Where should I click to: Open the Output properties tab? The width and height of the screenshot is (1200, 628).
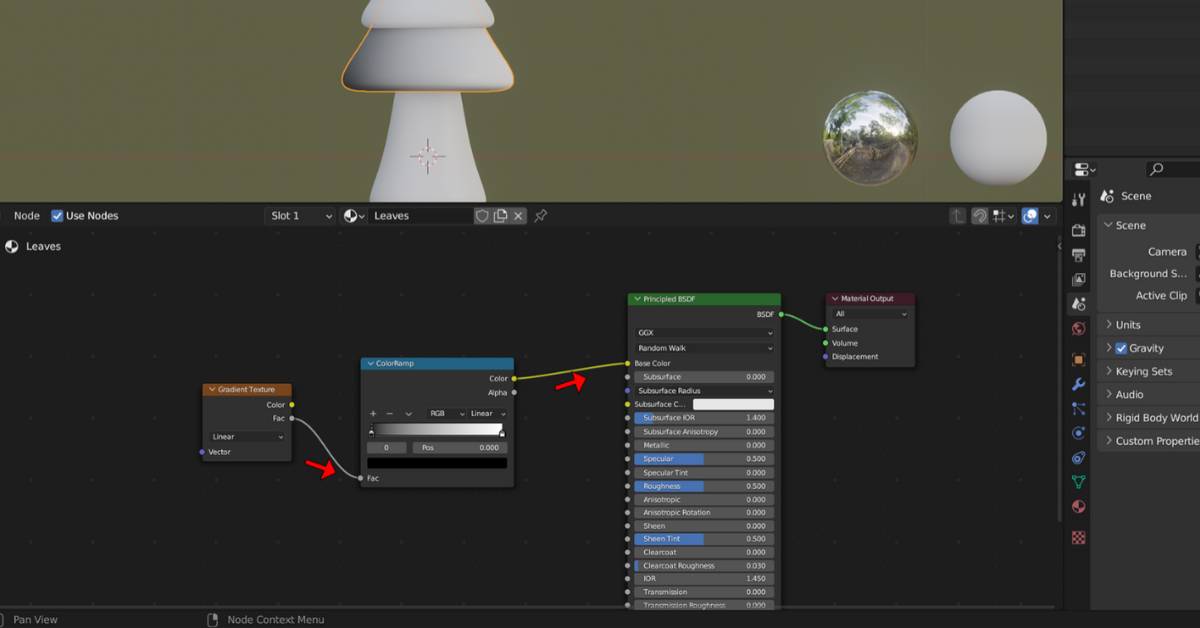pyautogui.click(x=1078, y=255)
